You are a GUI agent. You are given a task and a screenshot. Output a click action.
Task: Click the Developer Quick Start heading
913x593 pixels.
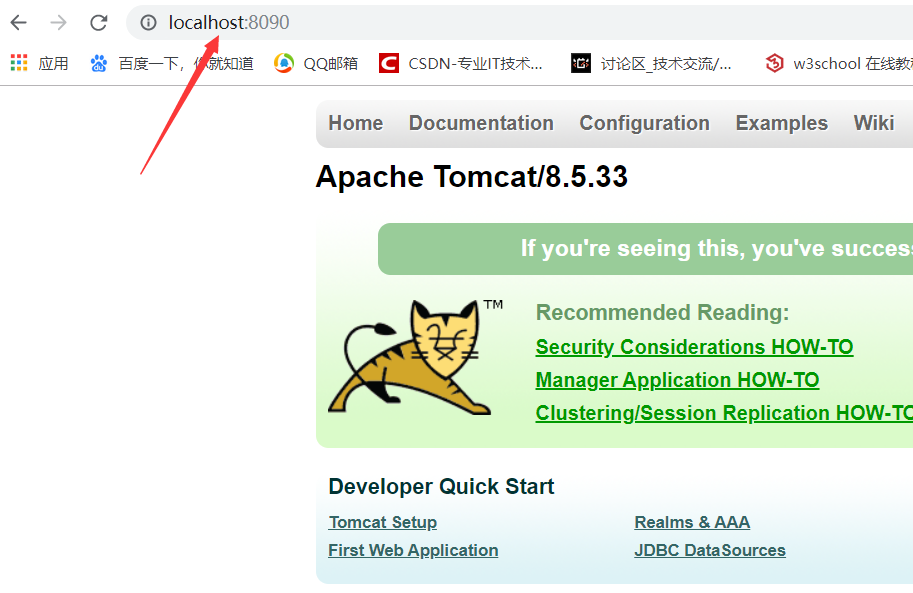[441, 486]
